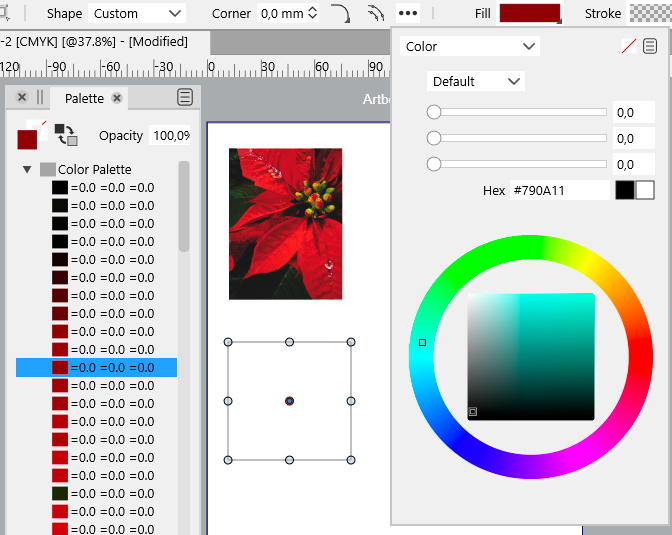Click the Fill color swatch in toolbar

click(x=530, y=14)
